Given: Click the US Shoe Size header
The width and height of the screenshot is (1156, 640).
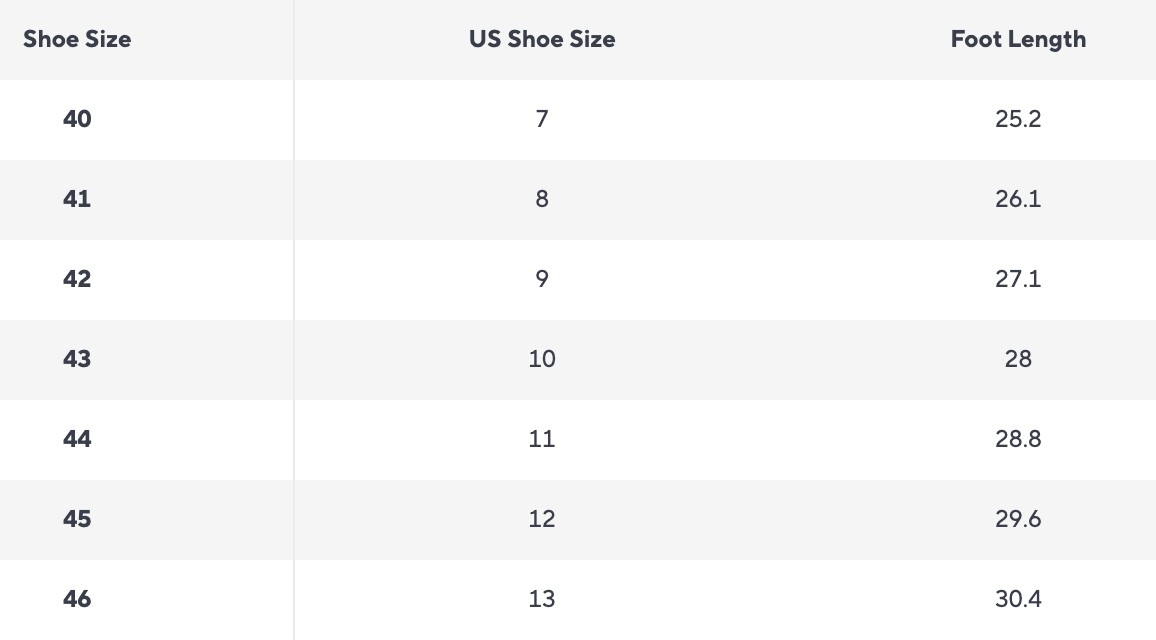Looking at the screenshot, I should 542,40.
